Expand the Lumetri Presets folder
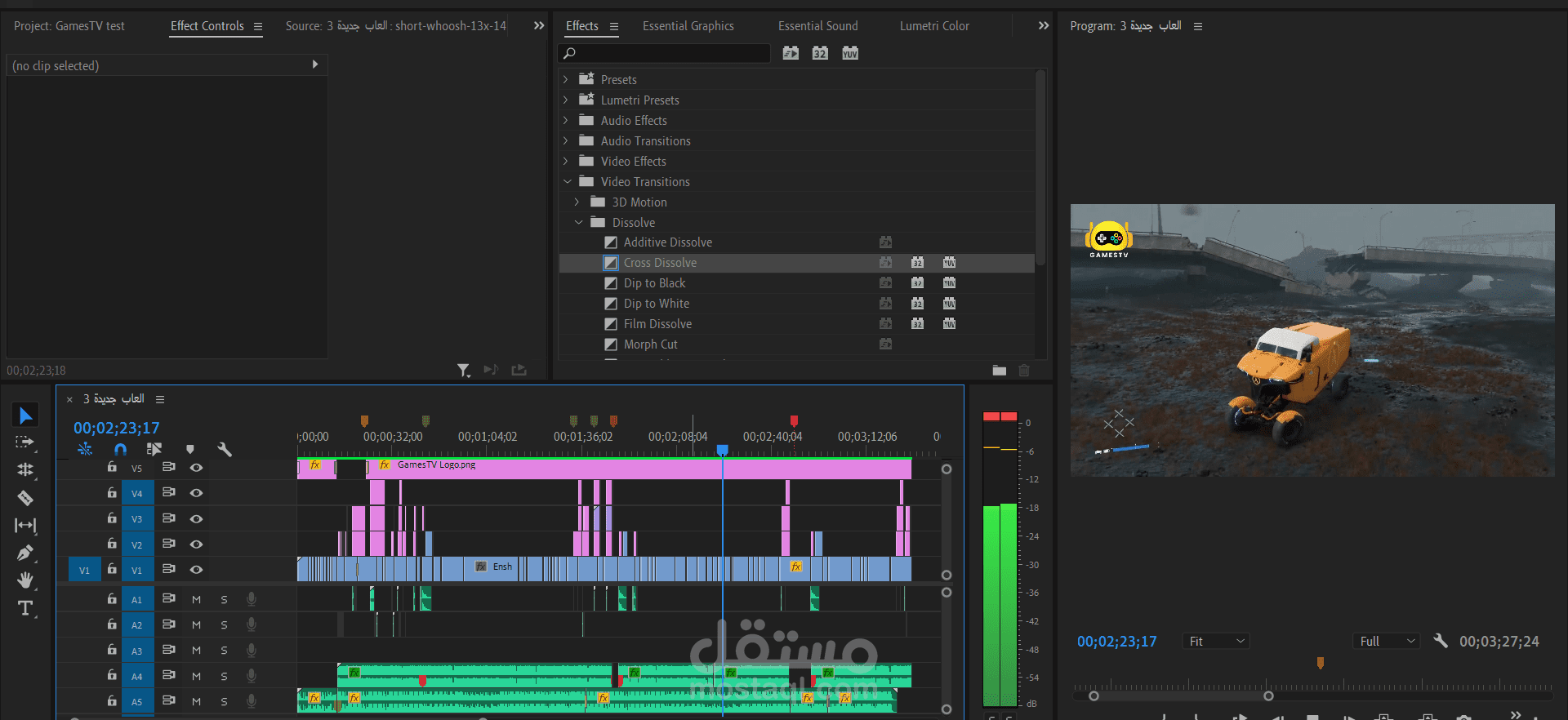 565,100
